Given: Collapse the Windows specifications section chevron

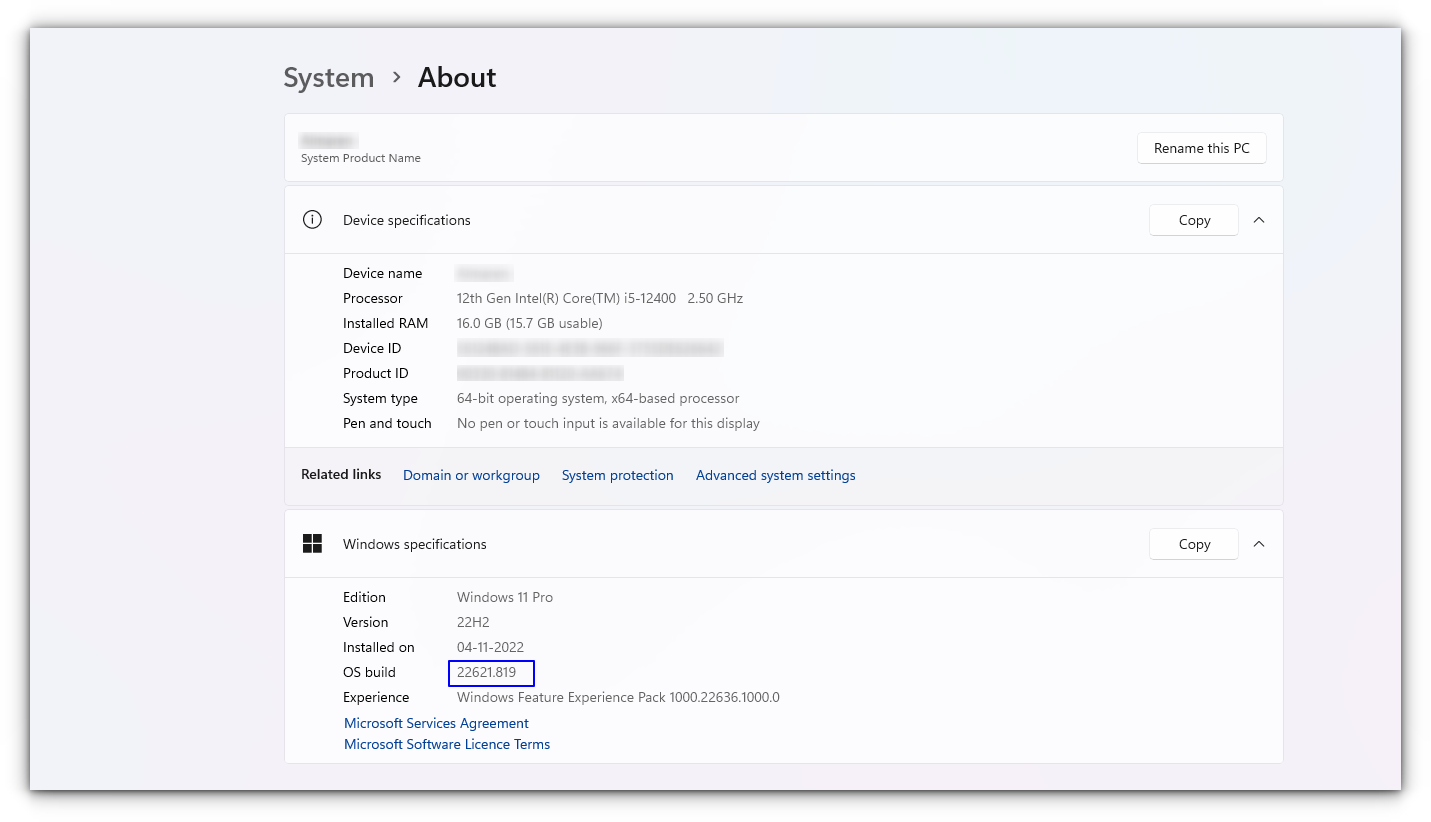Looking at the screenshot, I should (x=1259, y=544).
